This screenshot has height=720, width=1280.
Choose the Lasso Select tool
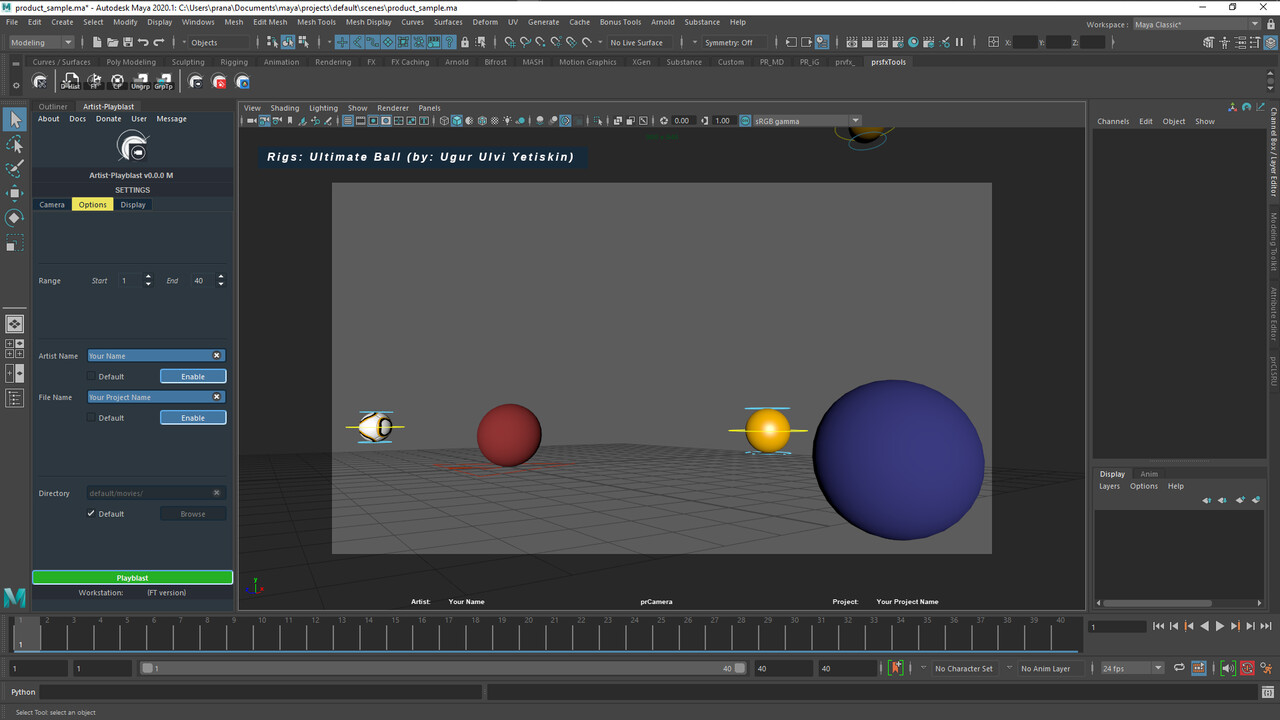click(x=14, y=145)
